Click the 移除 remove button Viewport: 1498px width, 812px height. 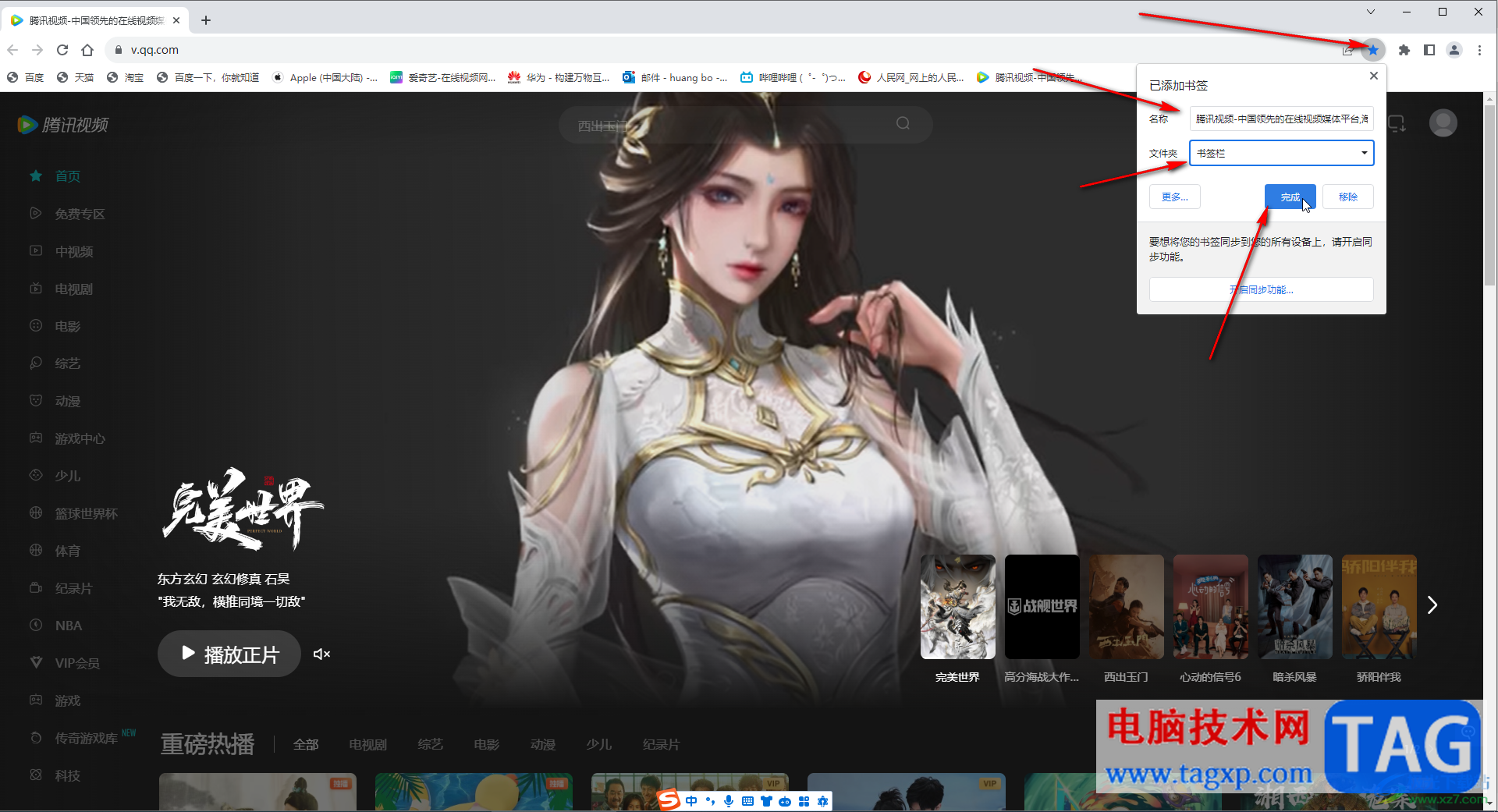click(1348, 197)
